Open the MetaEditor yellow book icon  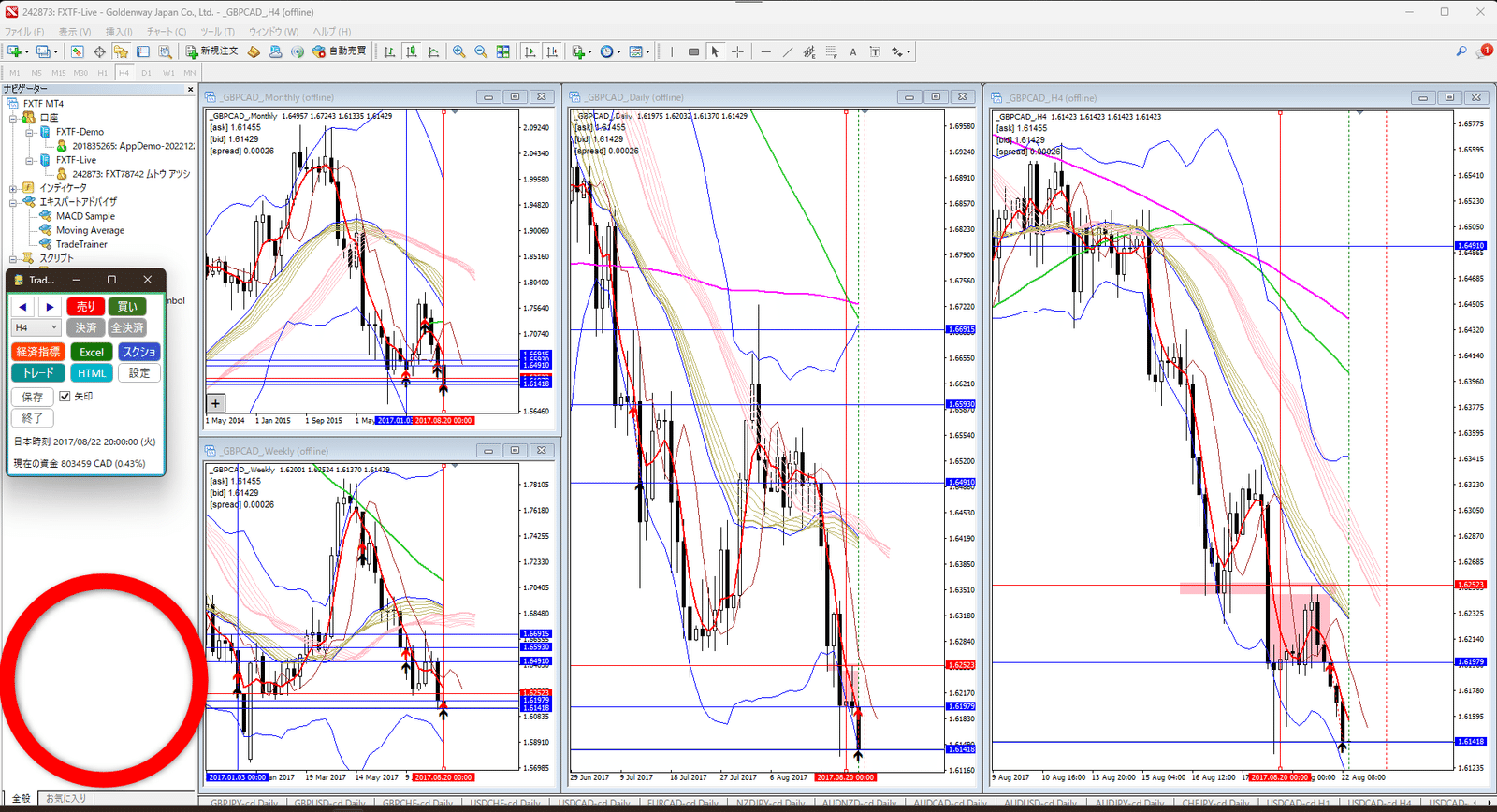[254, 51]
